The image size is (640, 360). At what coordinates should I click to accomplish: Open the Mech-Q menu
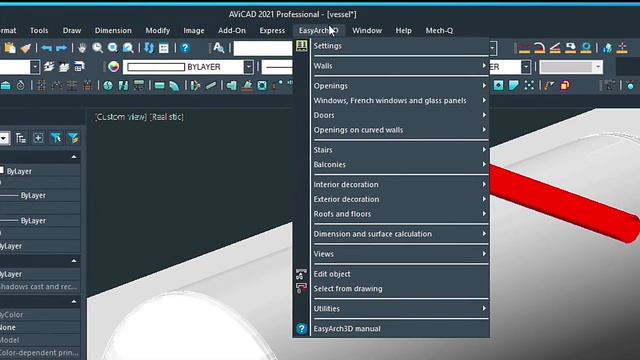[439, 31]
